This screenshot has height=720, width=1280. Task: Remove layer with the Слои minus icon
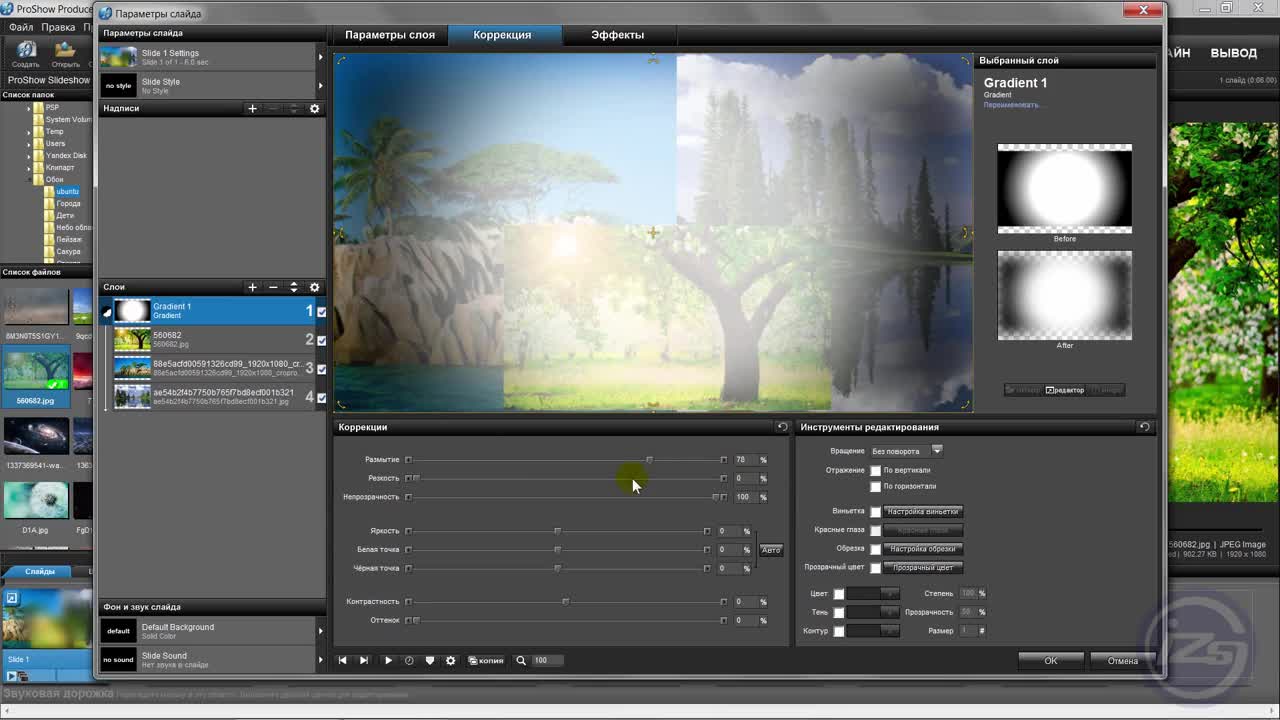(x=273, y=287)
